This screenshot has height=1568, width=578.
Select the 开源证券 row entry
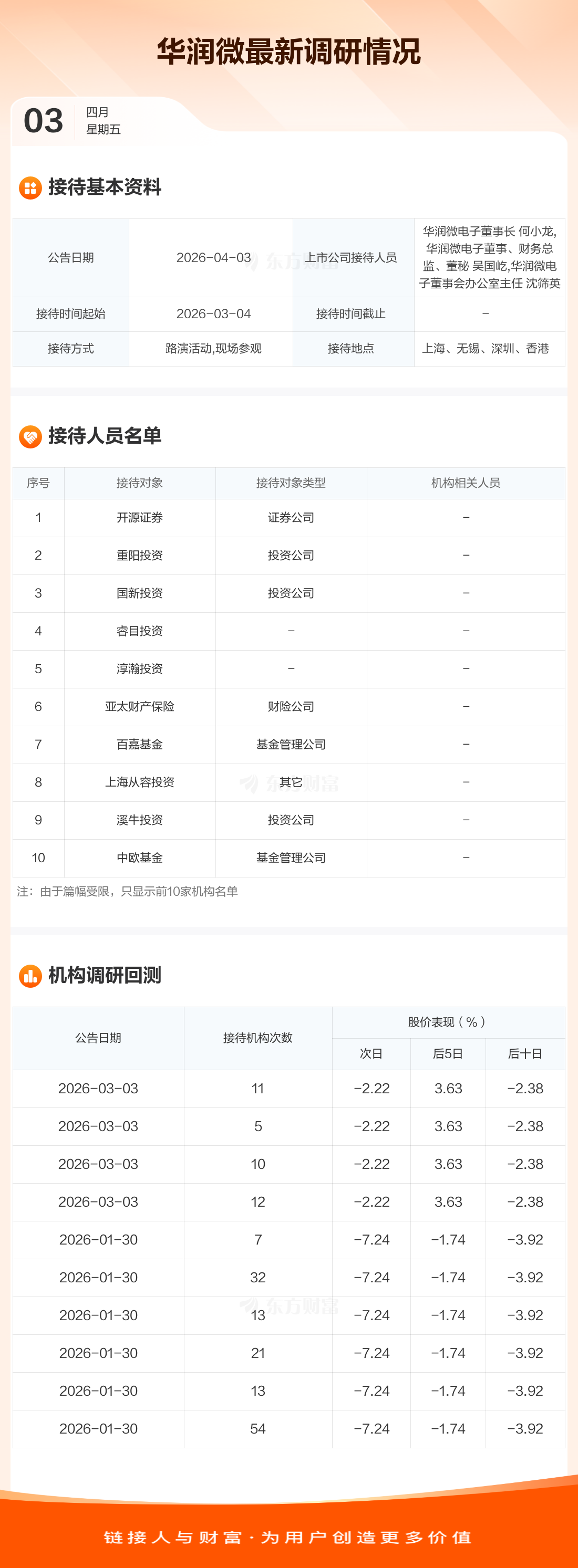[x=139, y=518]
